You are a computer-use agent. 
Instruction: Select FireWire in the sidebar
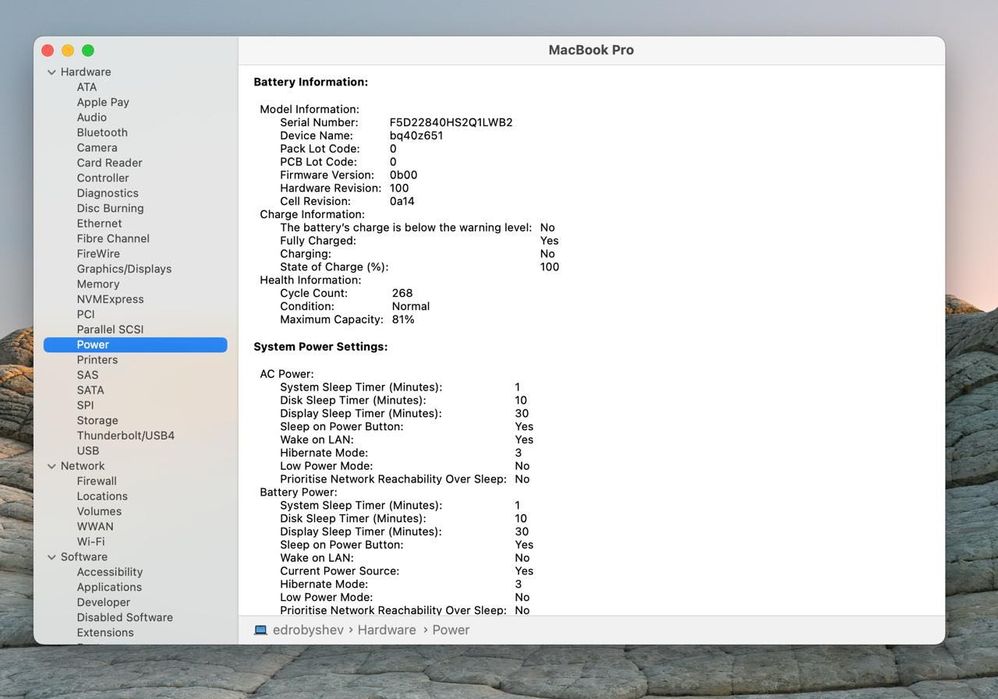[98, 254]
